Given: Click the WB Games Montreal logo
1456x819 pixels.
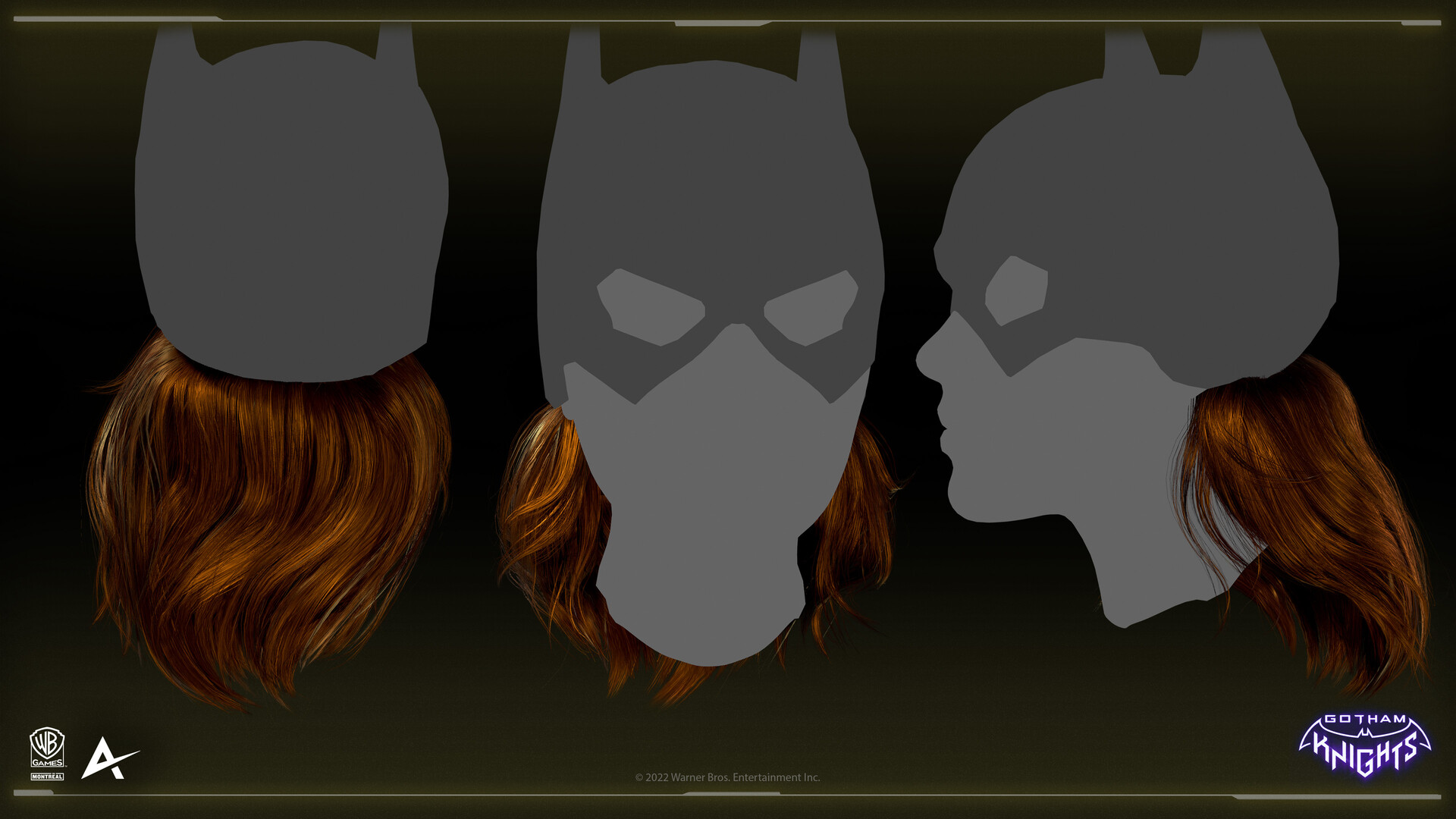Looking at the screenshot, I should pyautogui.click(x=47, y=754).
